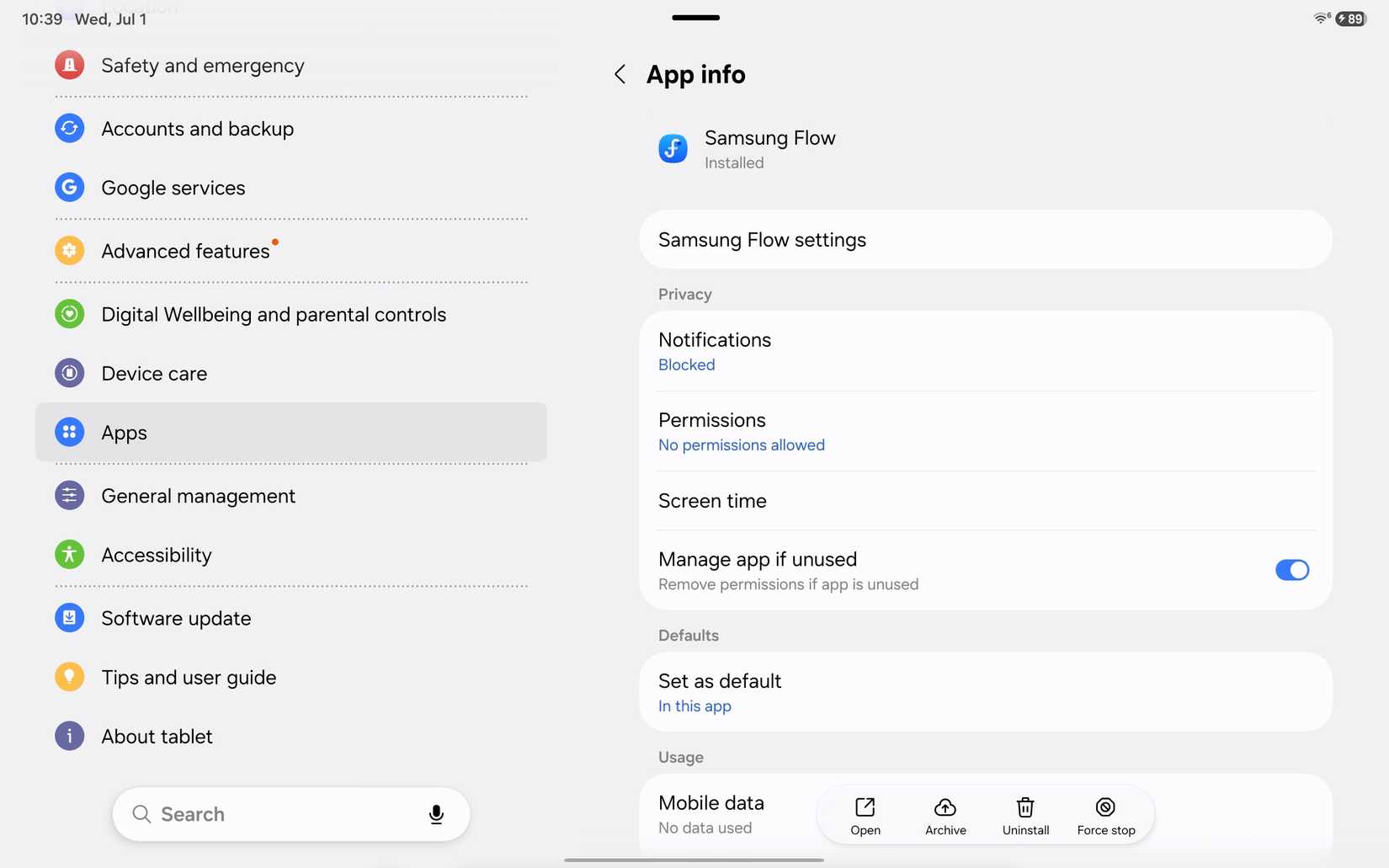This screenshot has width=1389, height=868.
Task: Tap the Blocked notification status link
Action: [686, 365]
